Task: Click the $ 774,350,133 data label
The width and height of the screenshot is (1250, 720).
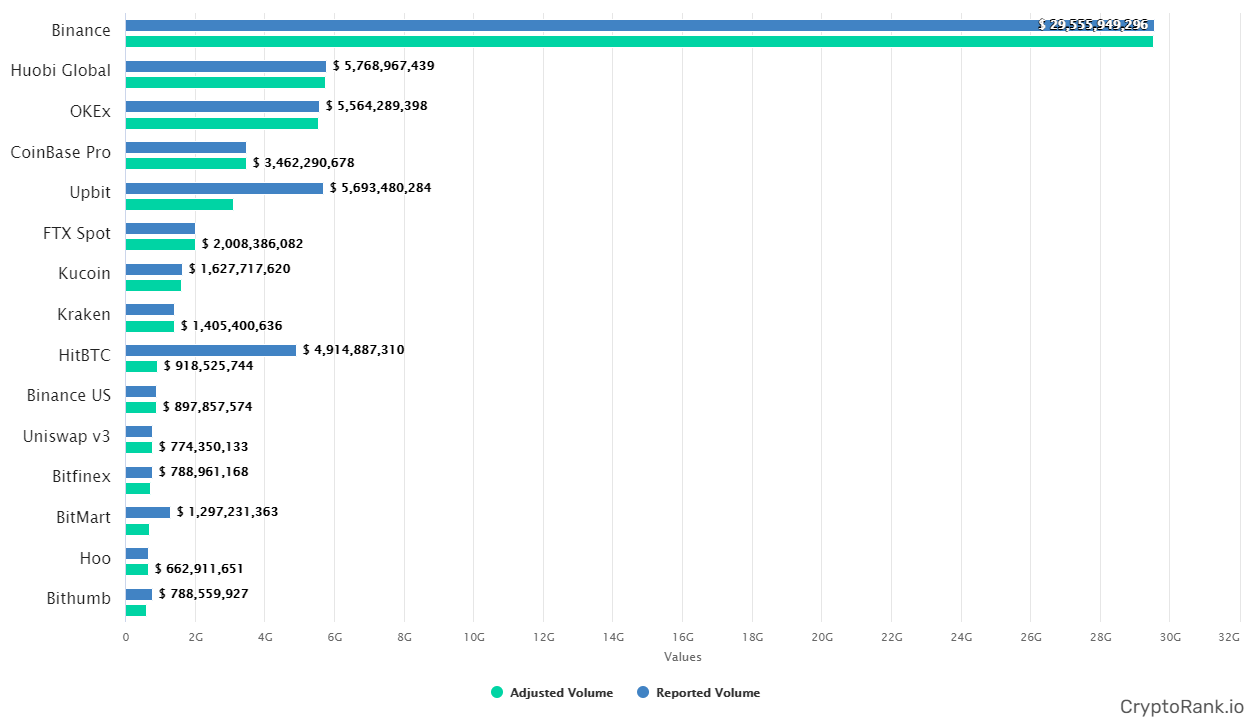Action: (x=204, y=447)
